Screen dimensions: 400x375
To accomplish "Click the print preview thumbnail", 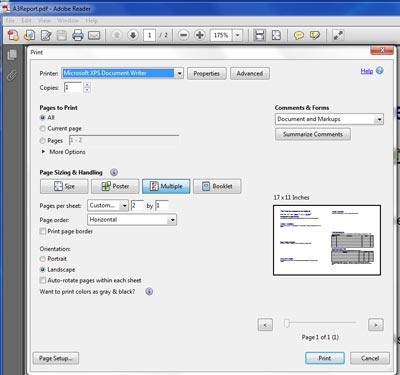I will pos(327,240).
